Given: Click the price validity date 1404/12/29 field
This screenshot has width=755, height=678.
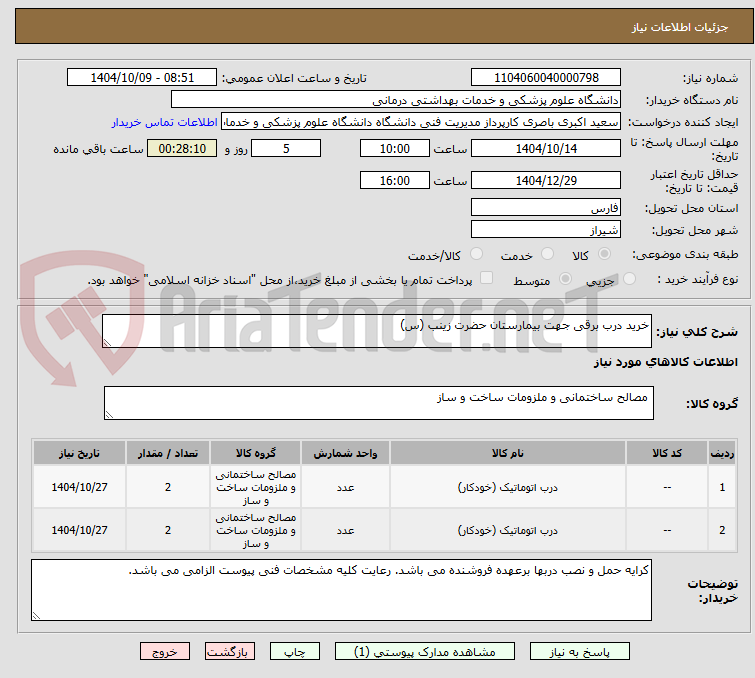Looking at the screenshot, I should 546,180.
